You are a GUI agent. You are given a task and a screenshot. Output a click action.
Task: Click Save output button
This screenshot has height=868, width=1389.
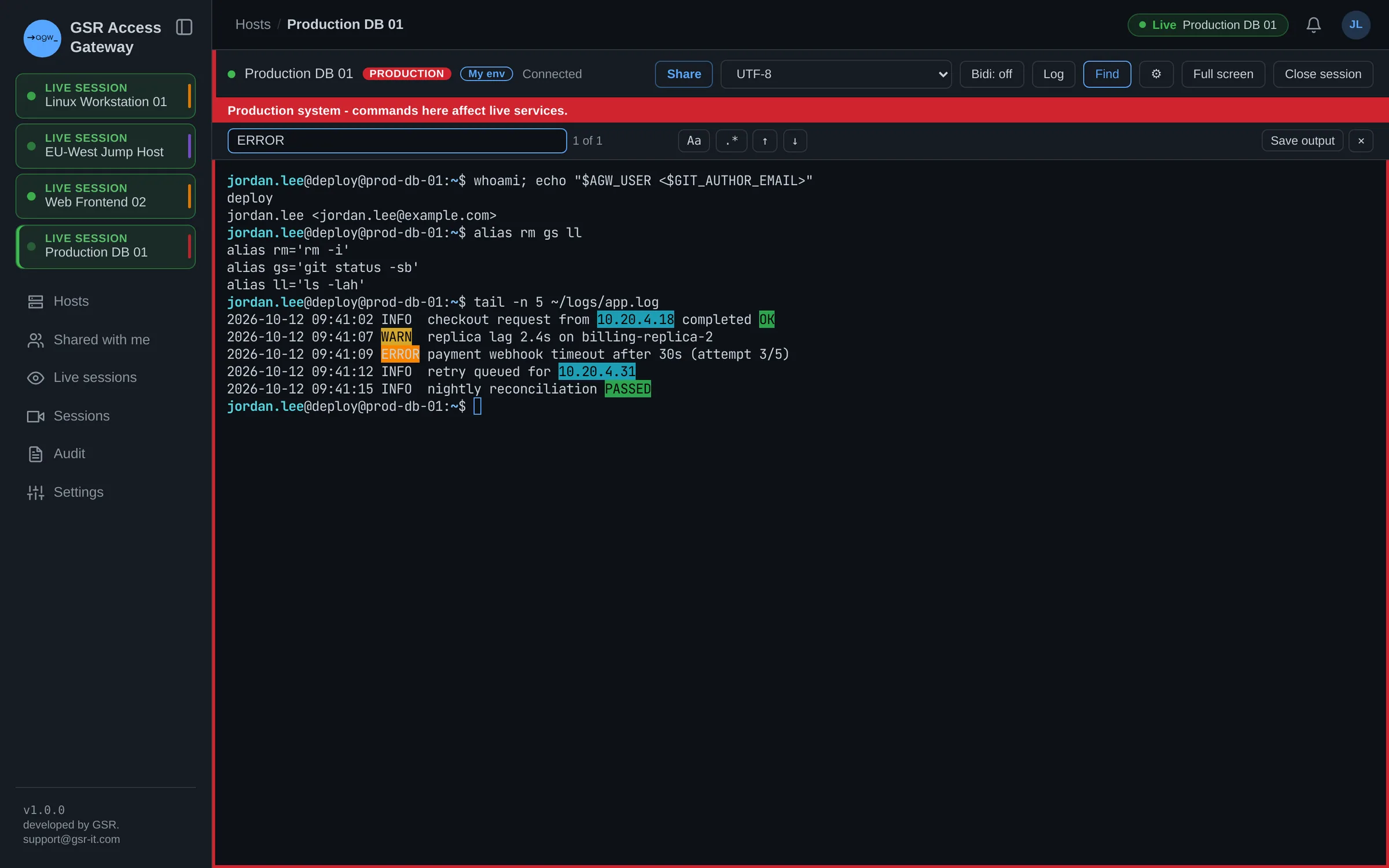tap(1302, 141)
